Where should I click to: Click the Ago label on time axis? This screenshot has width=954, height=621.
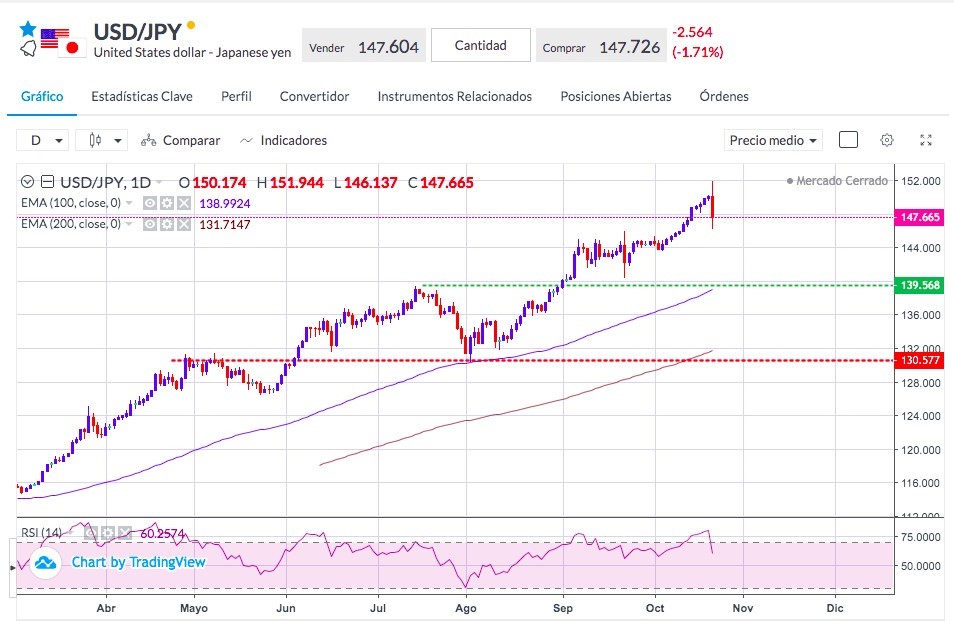466,608
